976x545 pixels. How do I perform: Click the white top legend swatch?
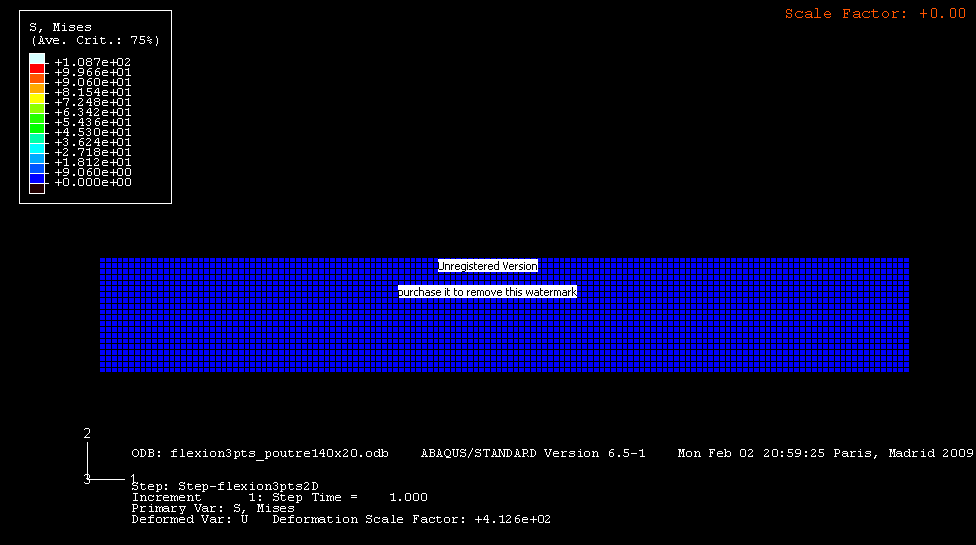pos(37,60)
